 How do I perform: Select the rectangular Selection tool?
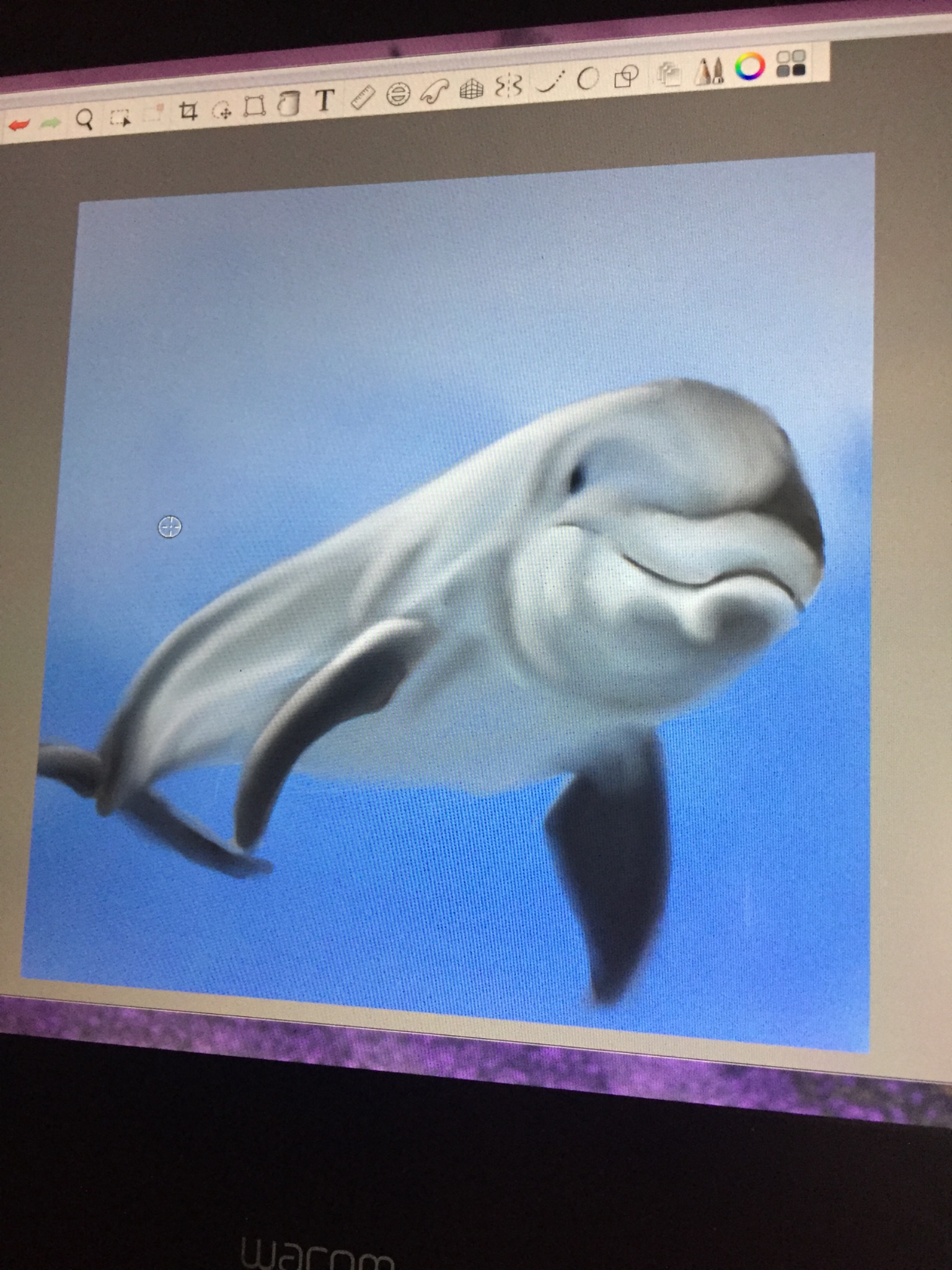(x=120, y=117)
